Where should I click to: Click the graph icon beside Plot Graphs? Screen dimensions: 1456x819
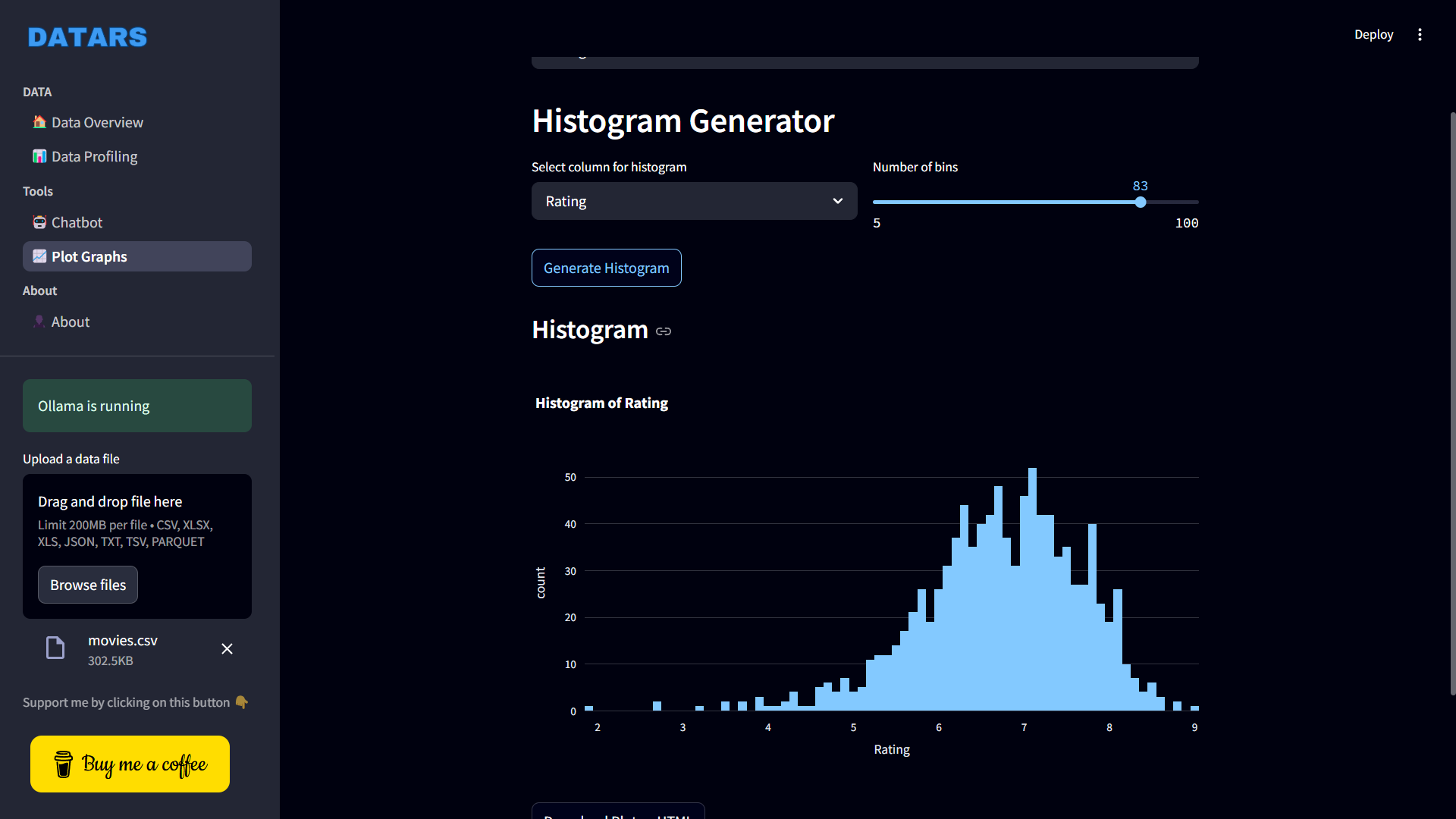point(39,256)
